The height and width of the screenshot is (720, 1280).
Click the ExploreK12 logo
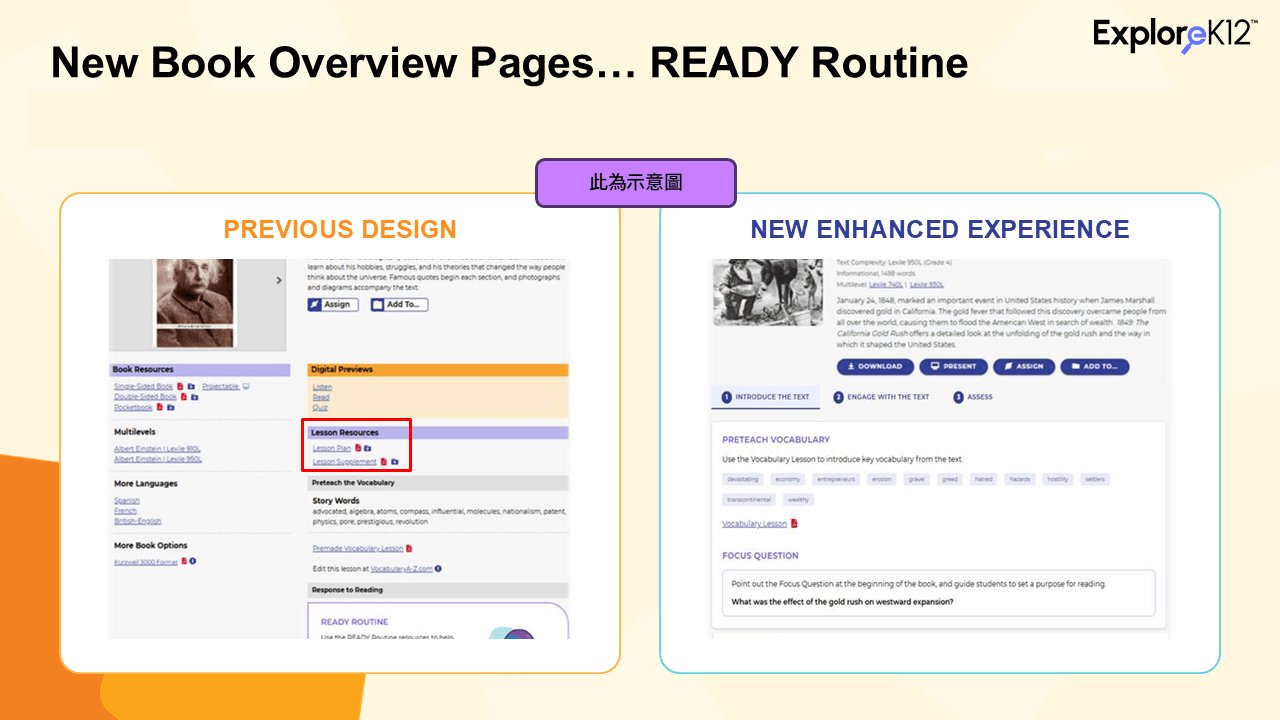tap(1175, 34)
